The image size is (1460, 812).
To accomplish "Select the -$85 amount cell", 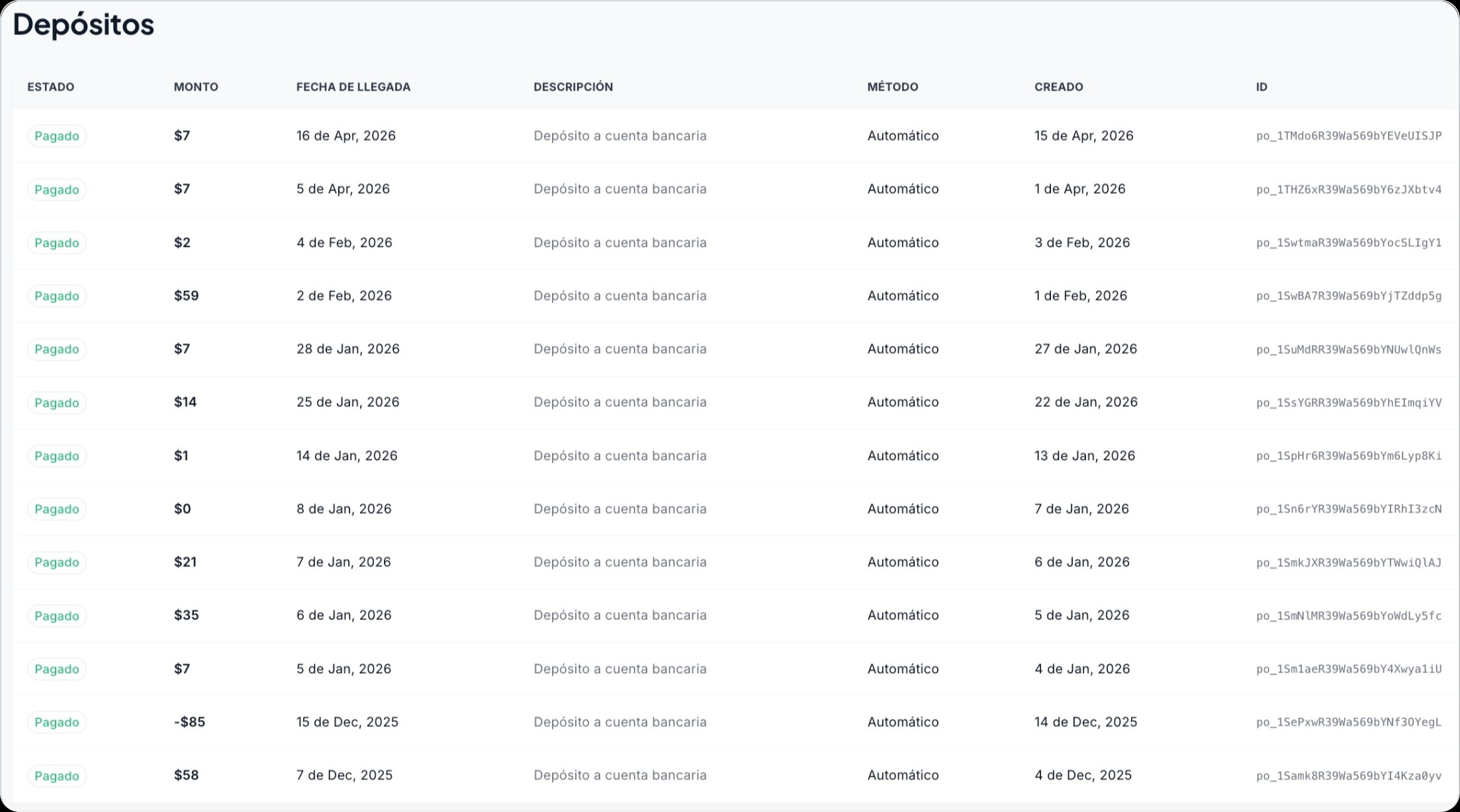I will coord(189,722).
